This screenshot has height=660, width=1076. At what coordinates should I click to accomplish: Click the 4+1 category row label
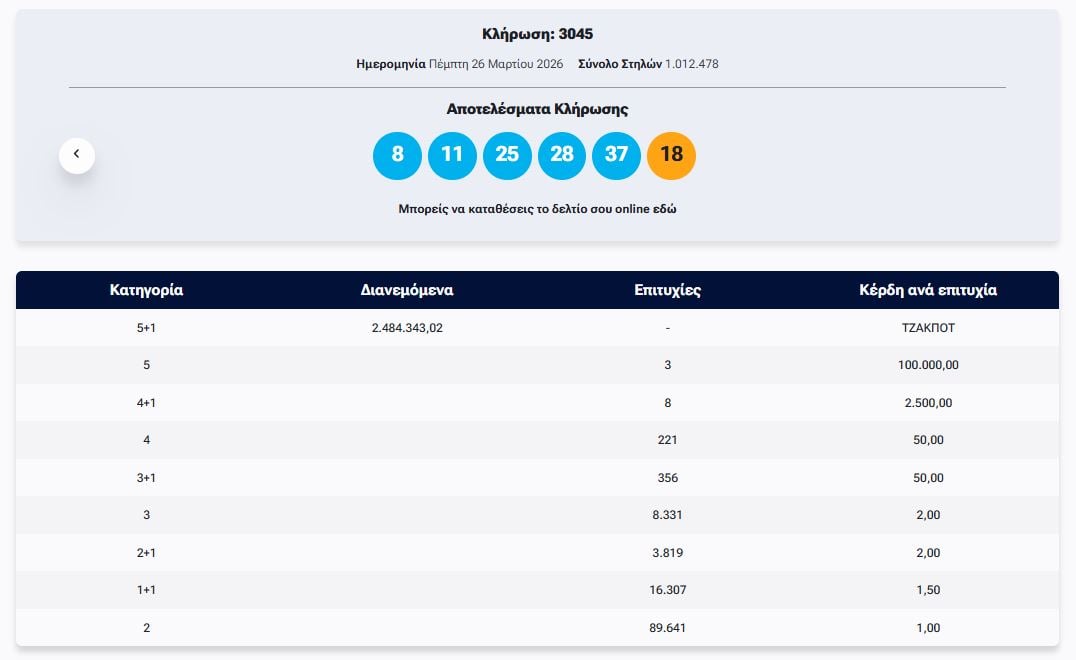coord(146,403)
